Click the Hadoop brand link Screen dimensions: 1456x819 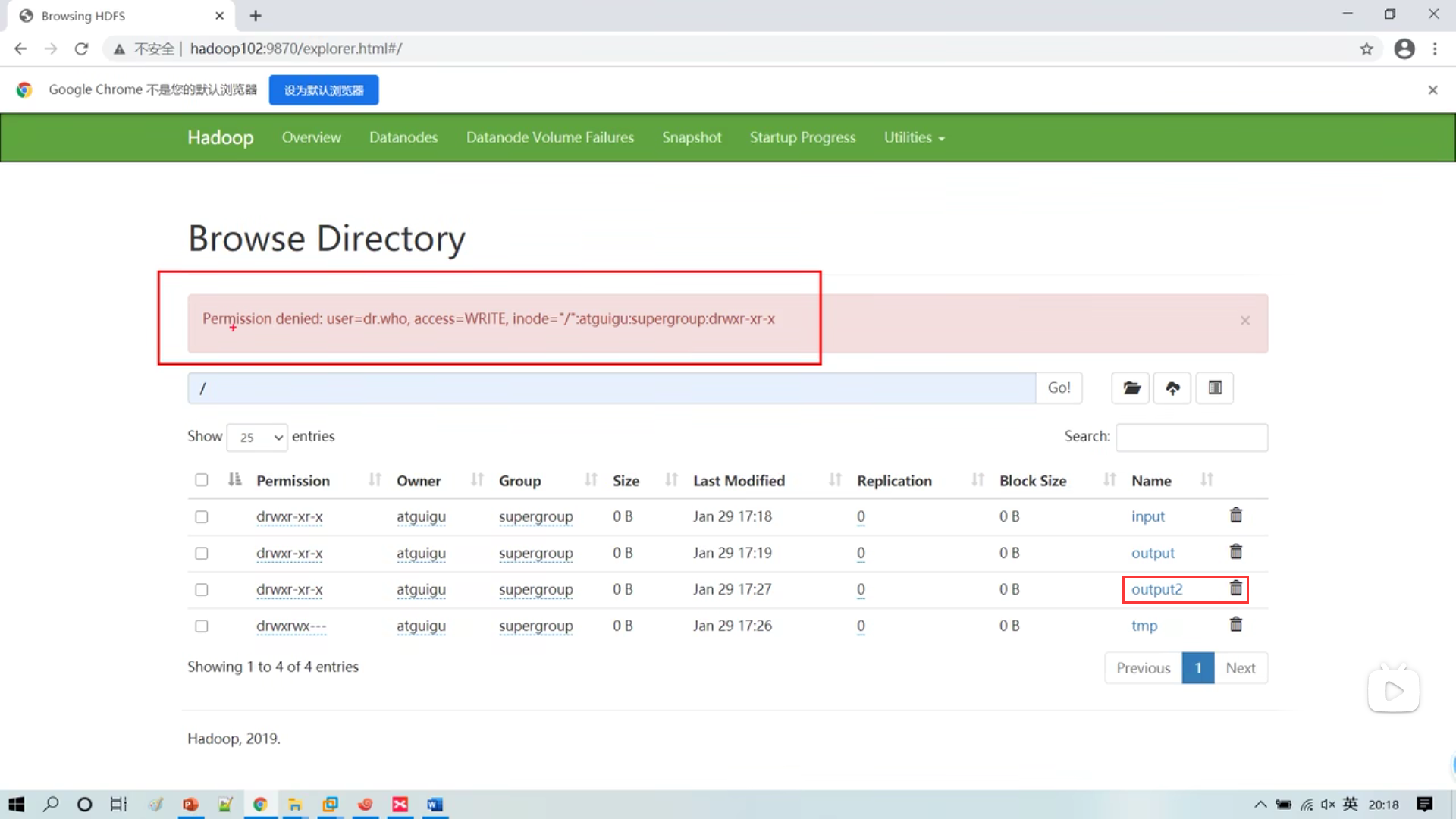[x=220, y=137]
